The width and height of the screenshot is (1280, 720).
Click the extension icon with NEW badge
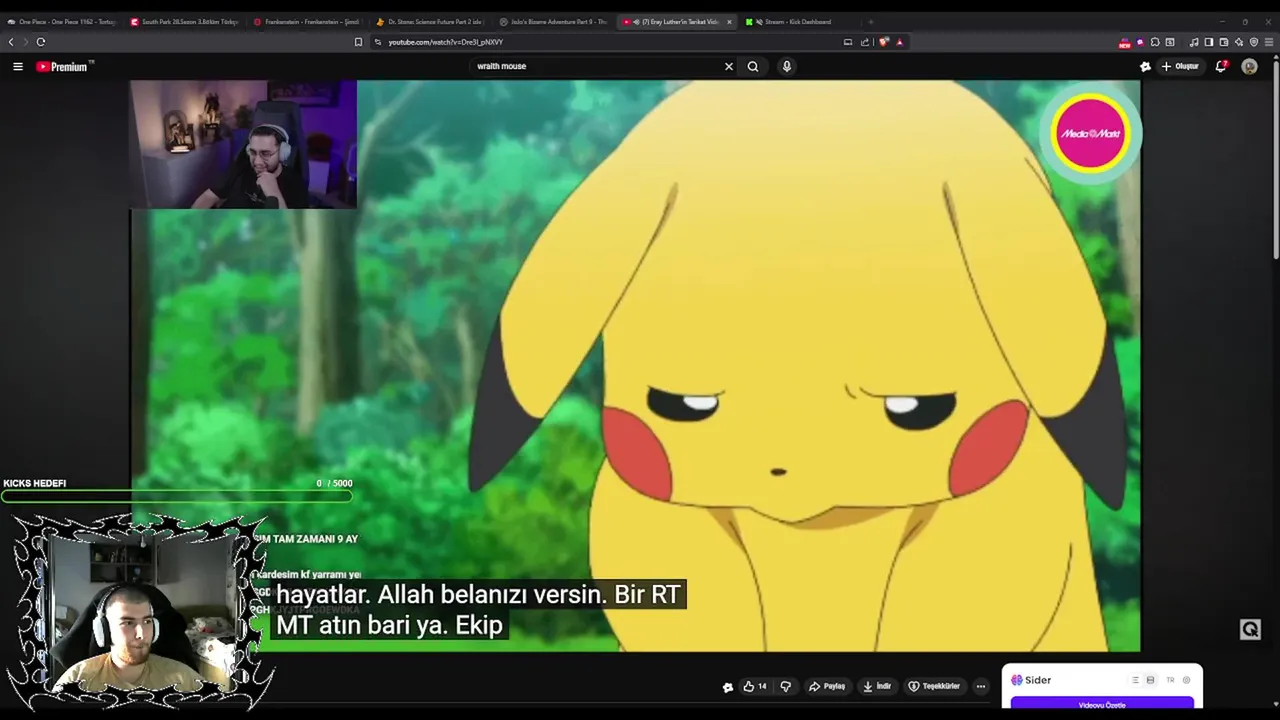pyautogui.click(x=1125, y=42)
